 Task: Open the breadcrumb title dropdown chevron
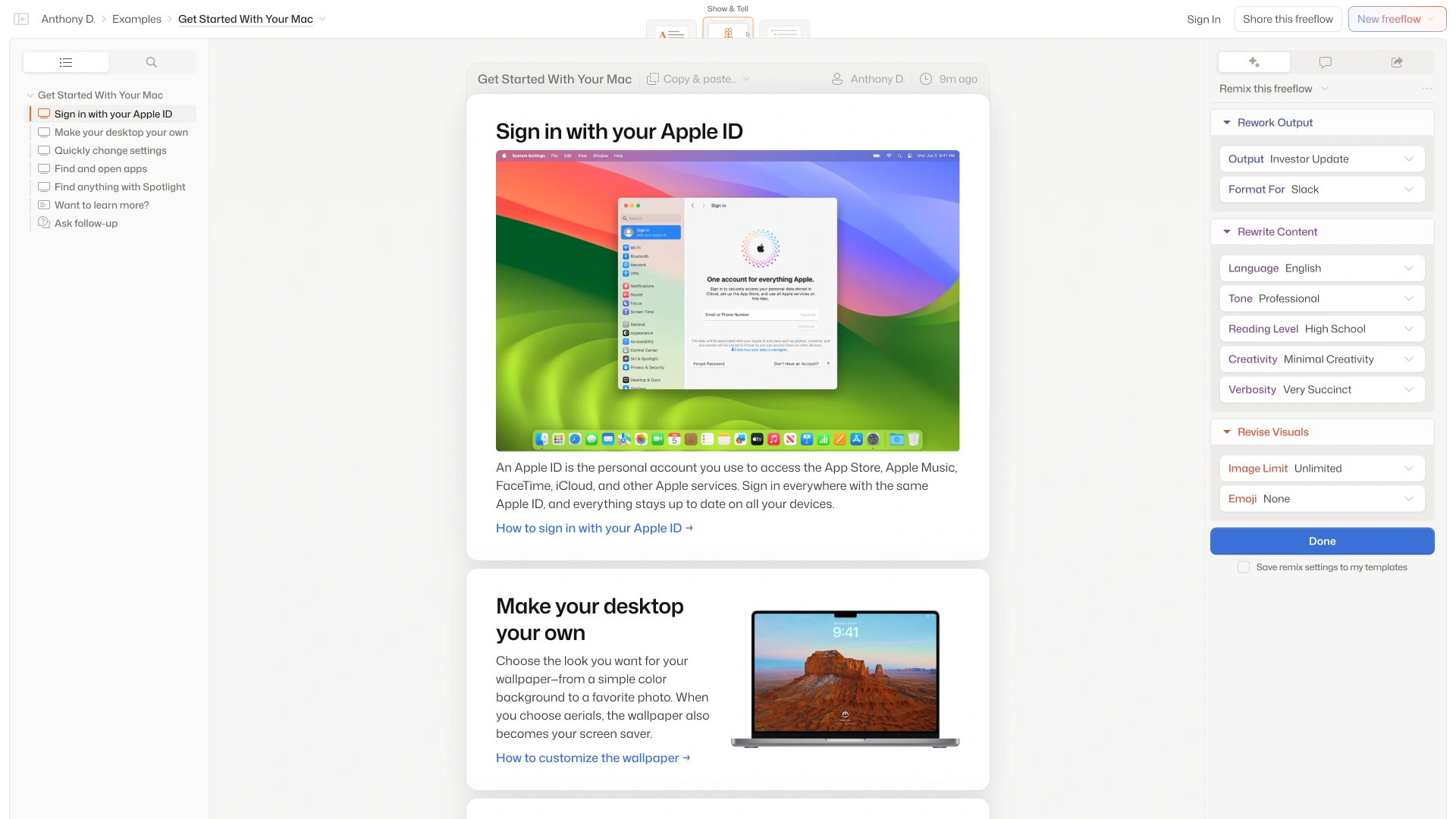coord(322,19)
